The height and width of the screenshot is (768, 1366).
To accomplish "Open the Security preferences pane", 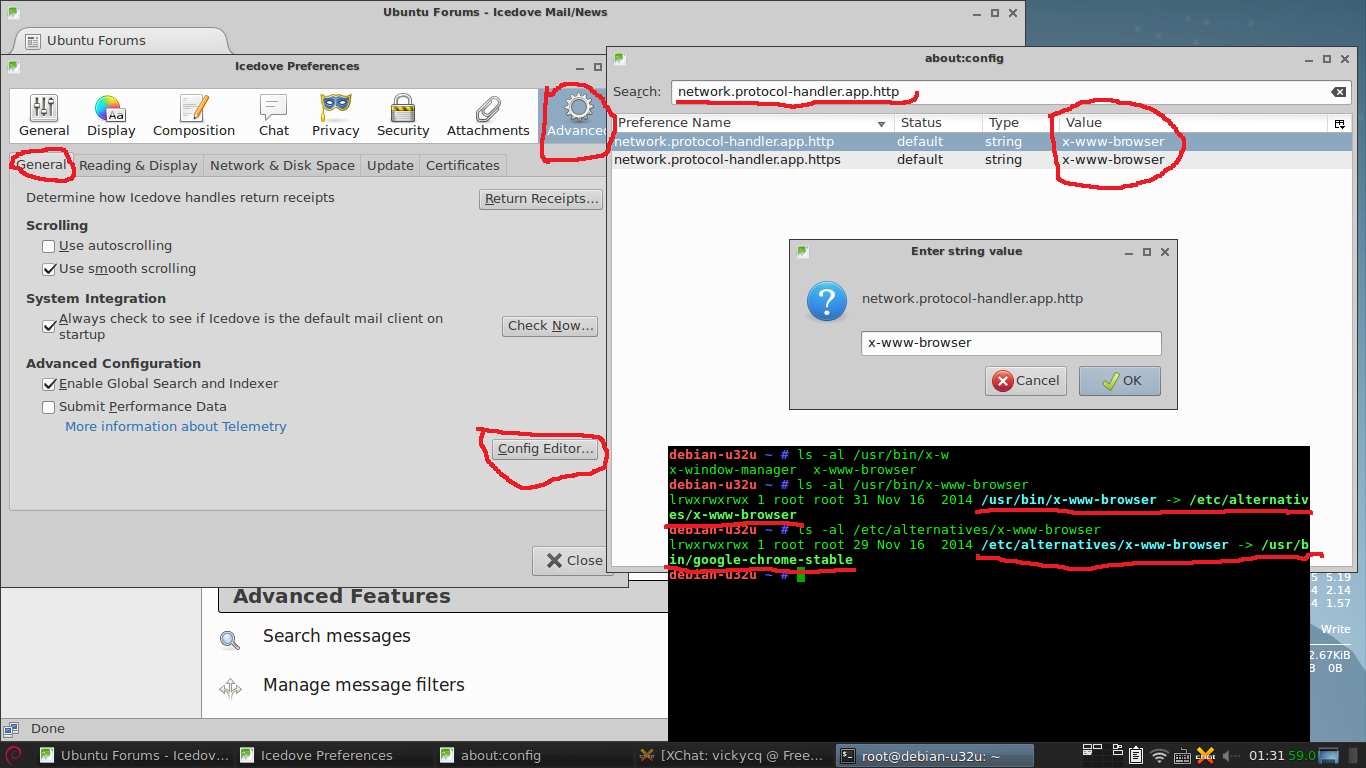I will click(403, 116).
